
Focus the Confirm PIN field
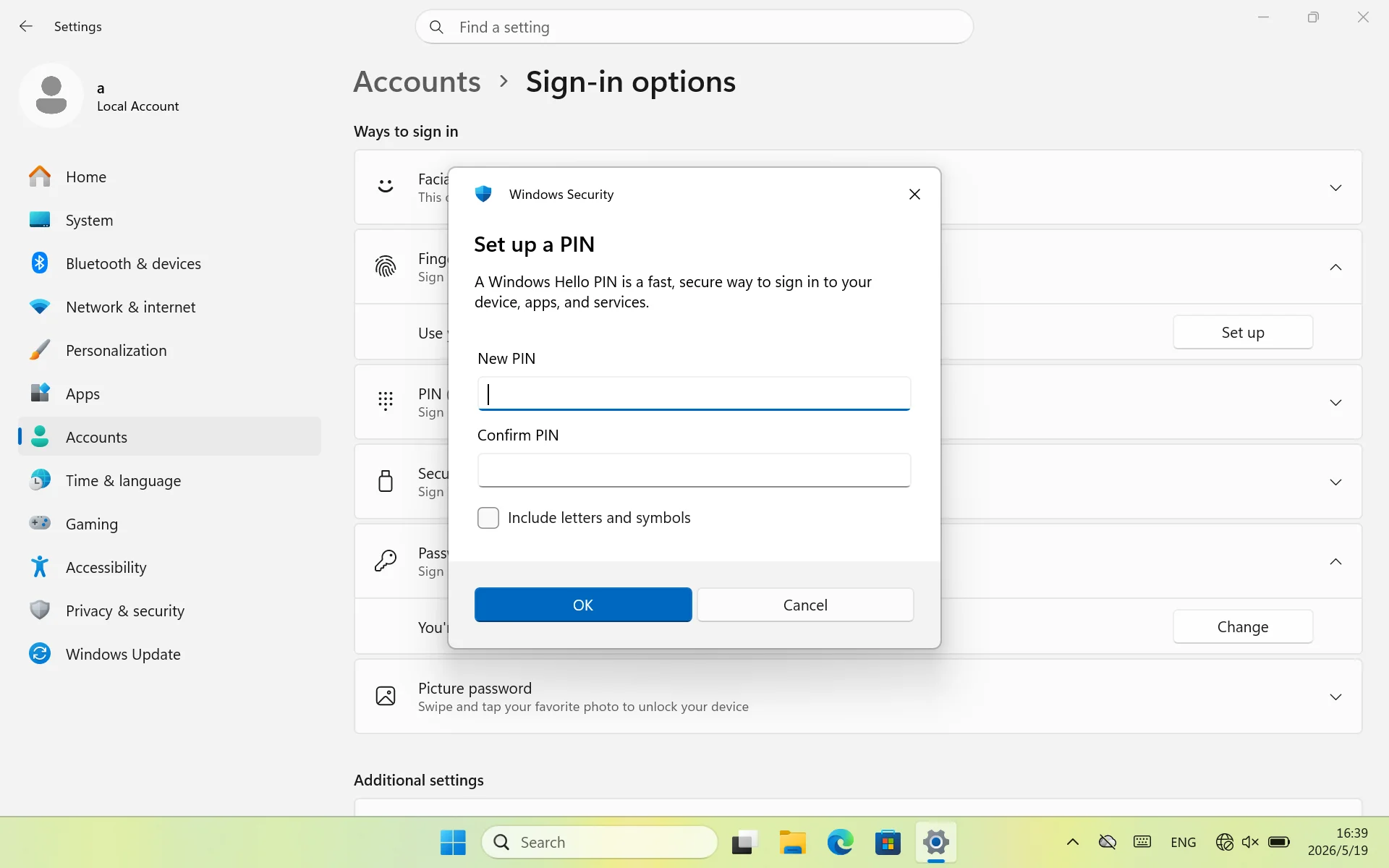pos(694,470)
